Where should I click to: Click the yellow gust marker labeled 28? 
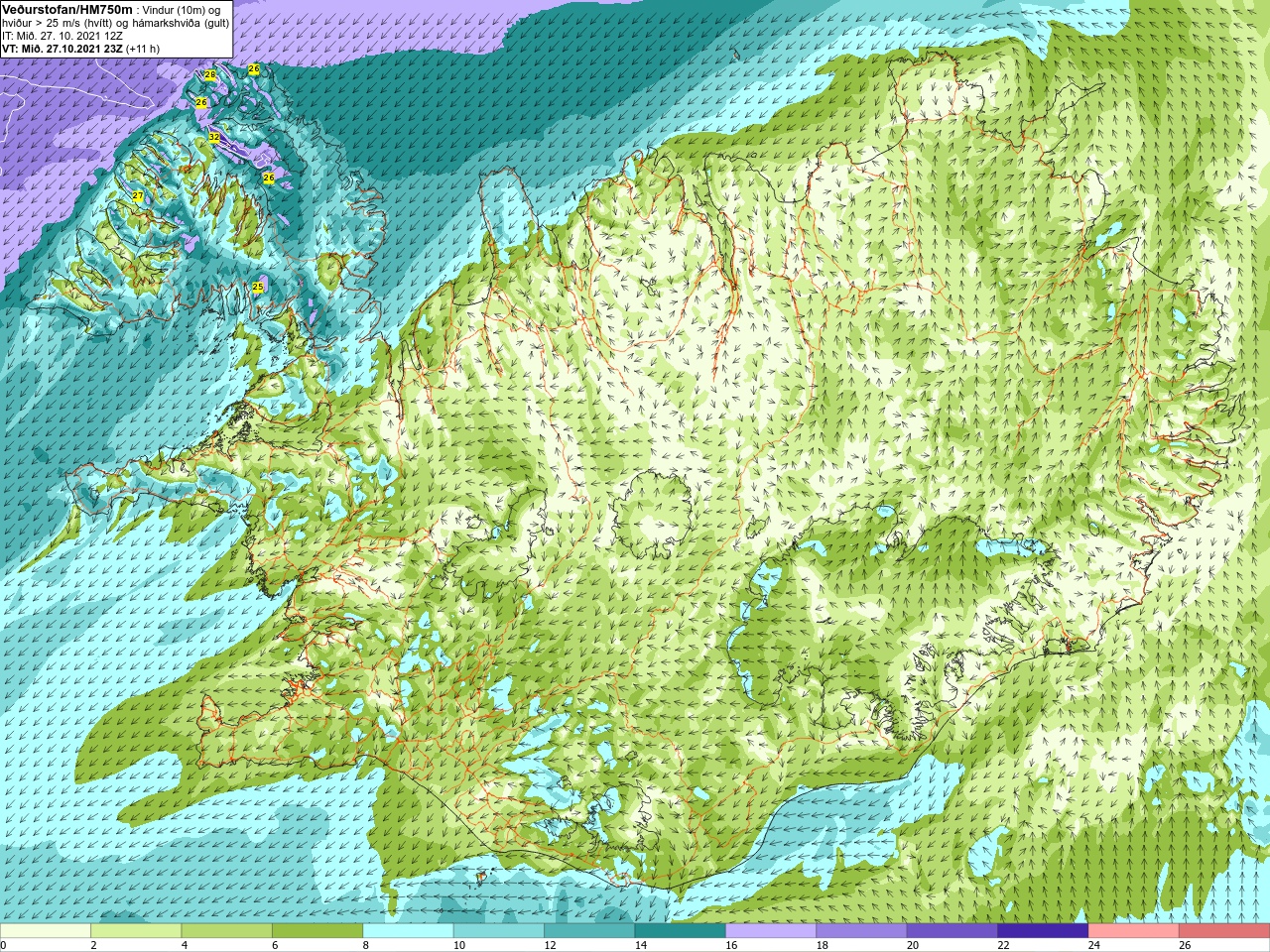tap(210, 74)
